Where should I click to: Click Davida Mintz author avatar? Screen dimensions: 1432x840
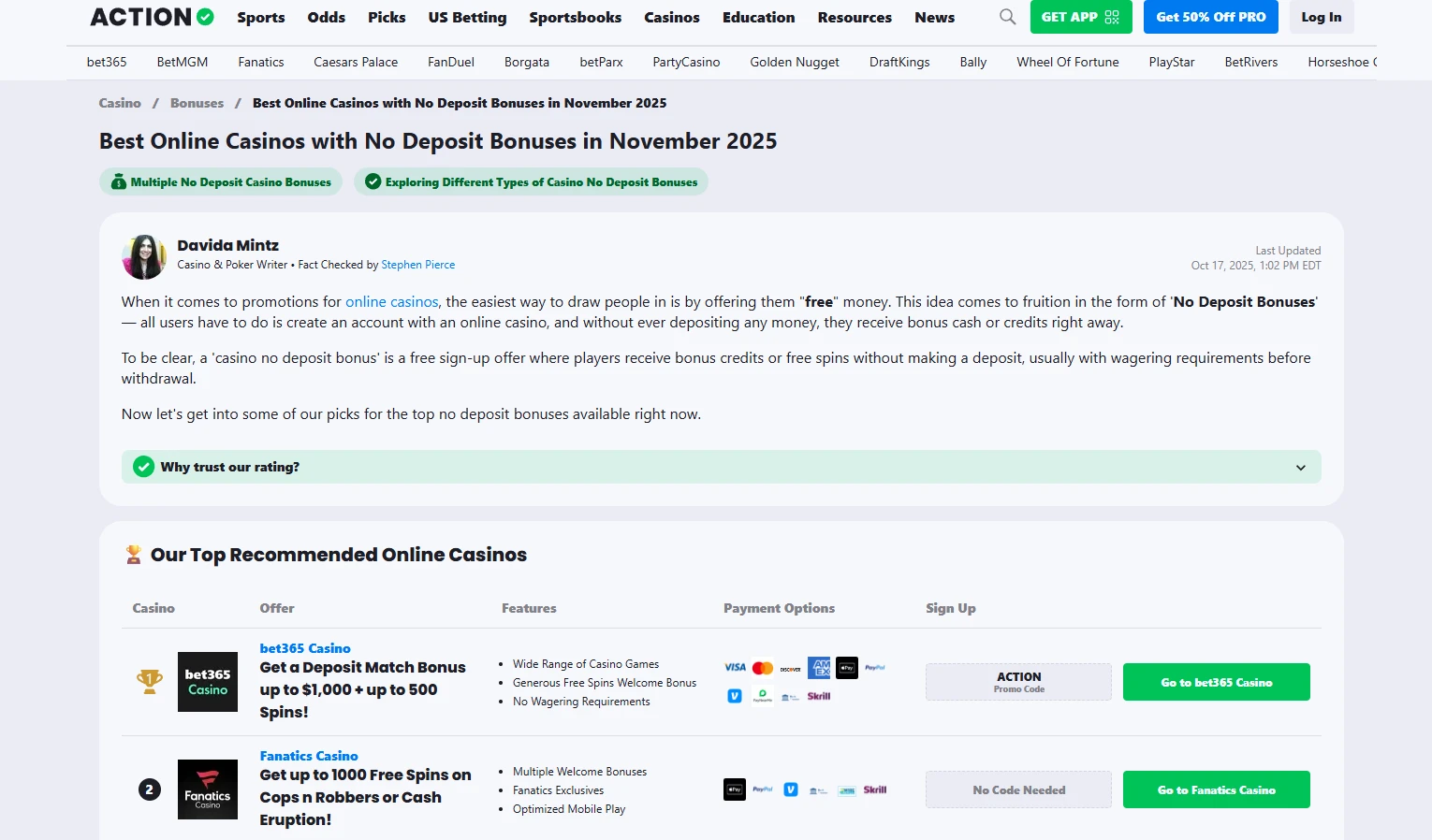(144, 256)
